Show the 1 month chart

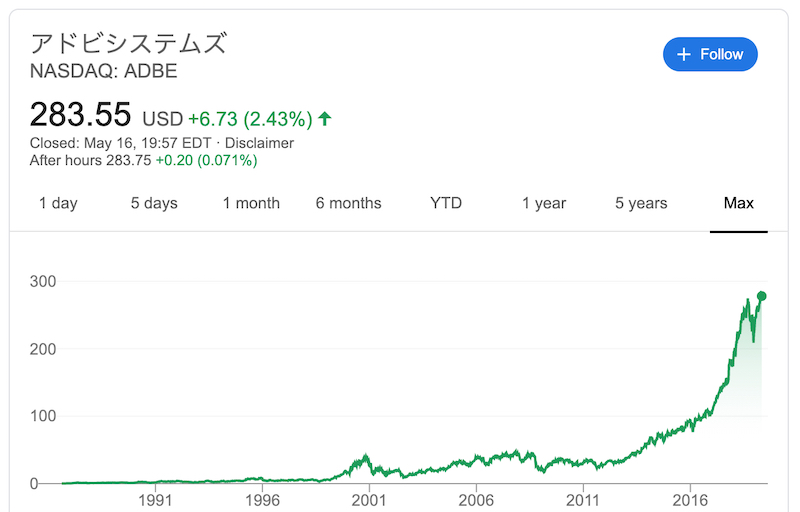click(x=251, y=203)
